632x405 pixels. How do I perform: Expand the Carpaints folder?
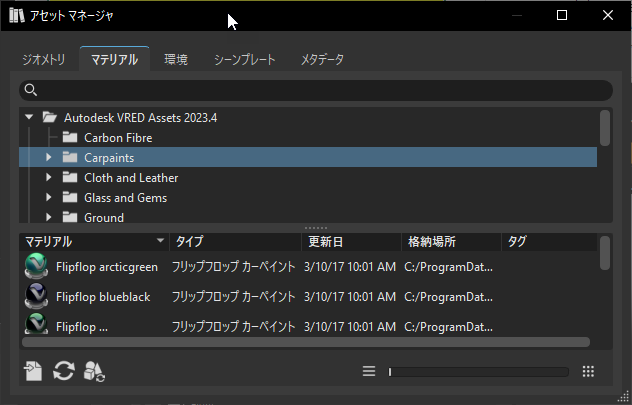coord(49,157)
